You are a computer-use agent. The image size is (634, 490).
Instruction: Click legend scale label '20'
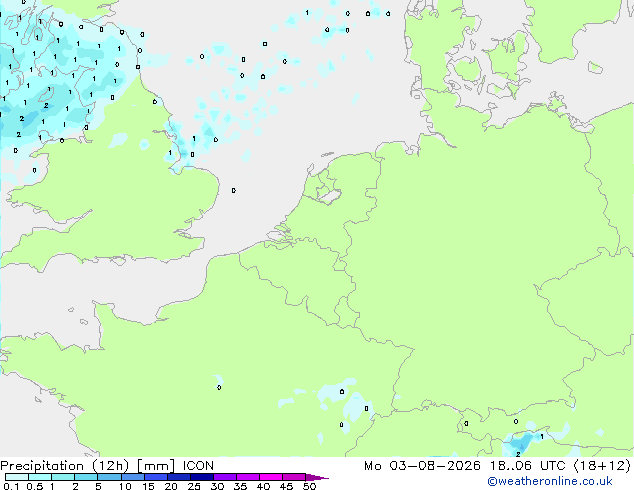point(171,486)
